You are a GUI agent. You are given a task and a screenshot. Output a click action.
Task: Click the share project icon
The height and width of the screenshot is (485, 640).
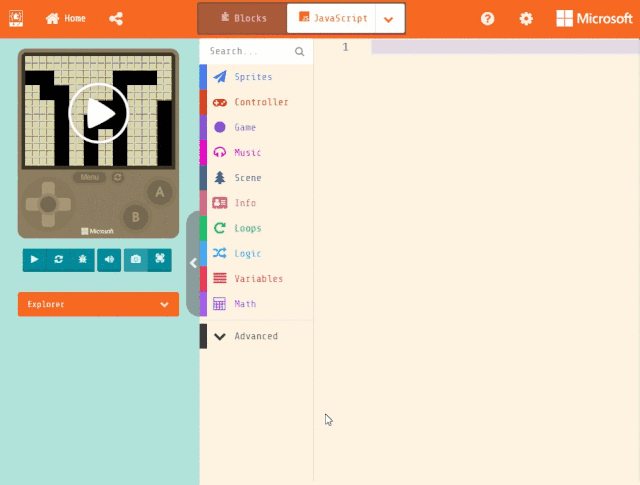(x=116, y=18)
